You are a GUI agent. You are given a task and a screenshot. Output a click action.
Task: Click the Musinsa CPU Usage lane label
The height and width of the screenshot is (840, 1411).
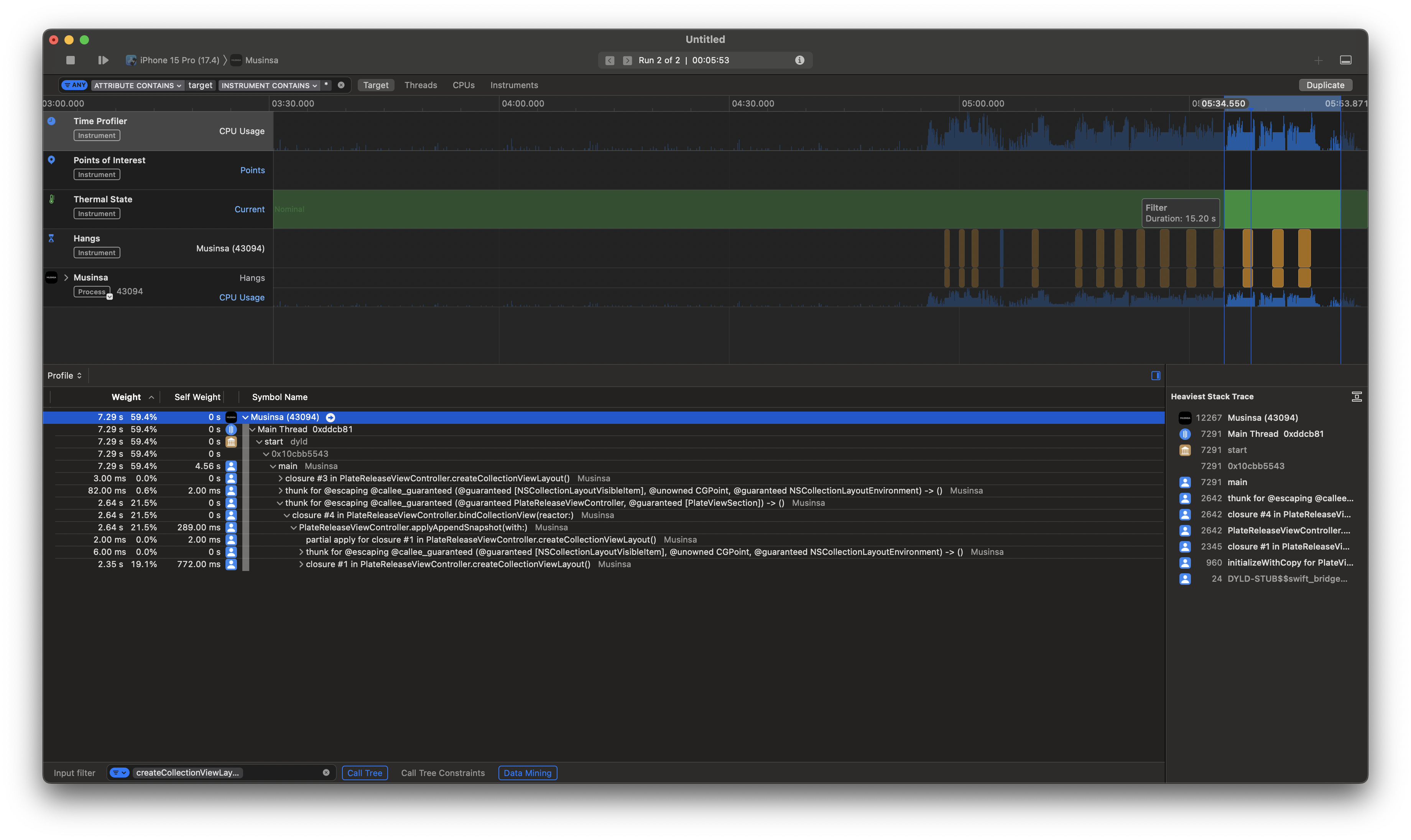242,297
